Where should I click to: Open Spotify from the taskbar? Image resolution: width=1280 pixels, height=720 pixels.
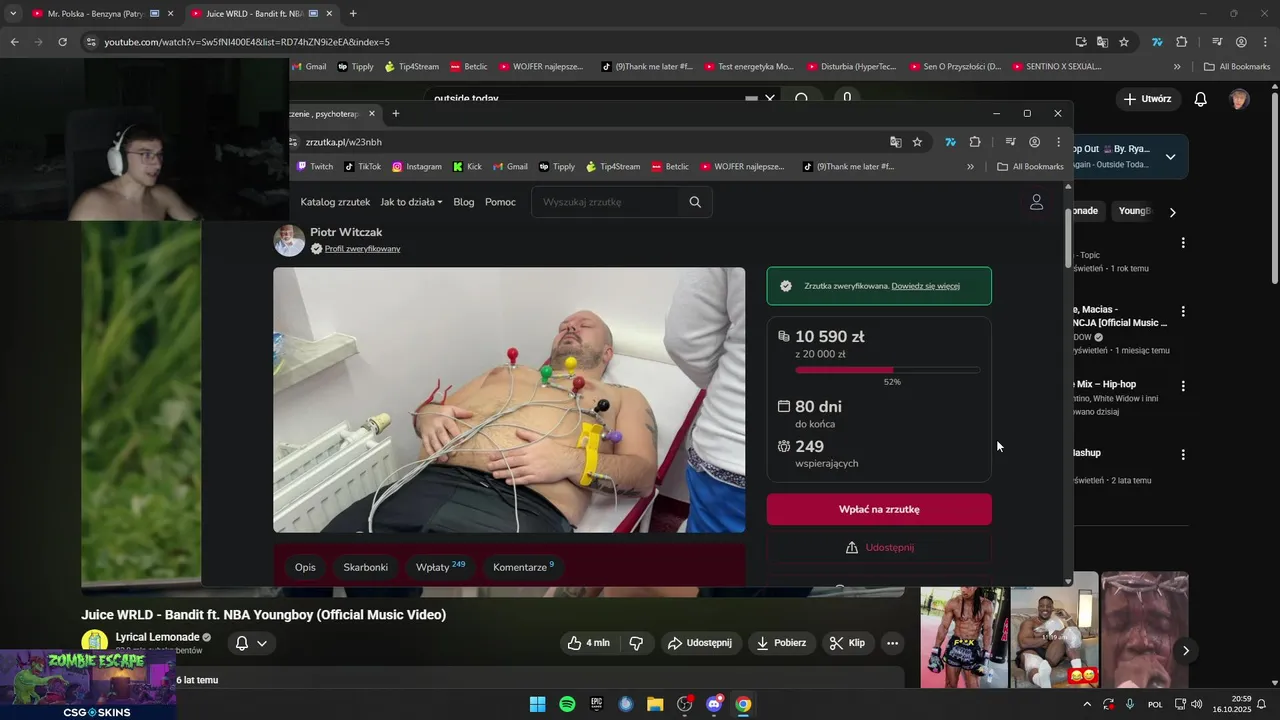pos(567,704)
